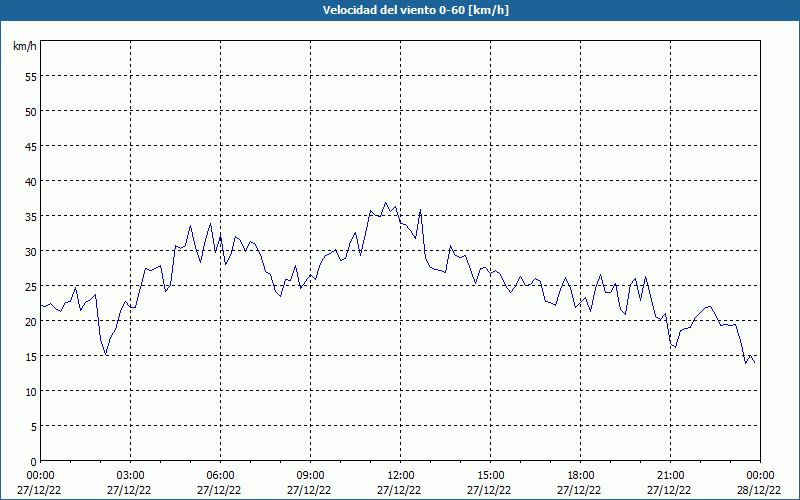Click the 27/12/22 date under 12:00
Image resolution: width=800 pixels, height=500 pixels.
(x=399, y=490)
